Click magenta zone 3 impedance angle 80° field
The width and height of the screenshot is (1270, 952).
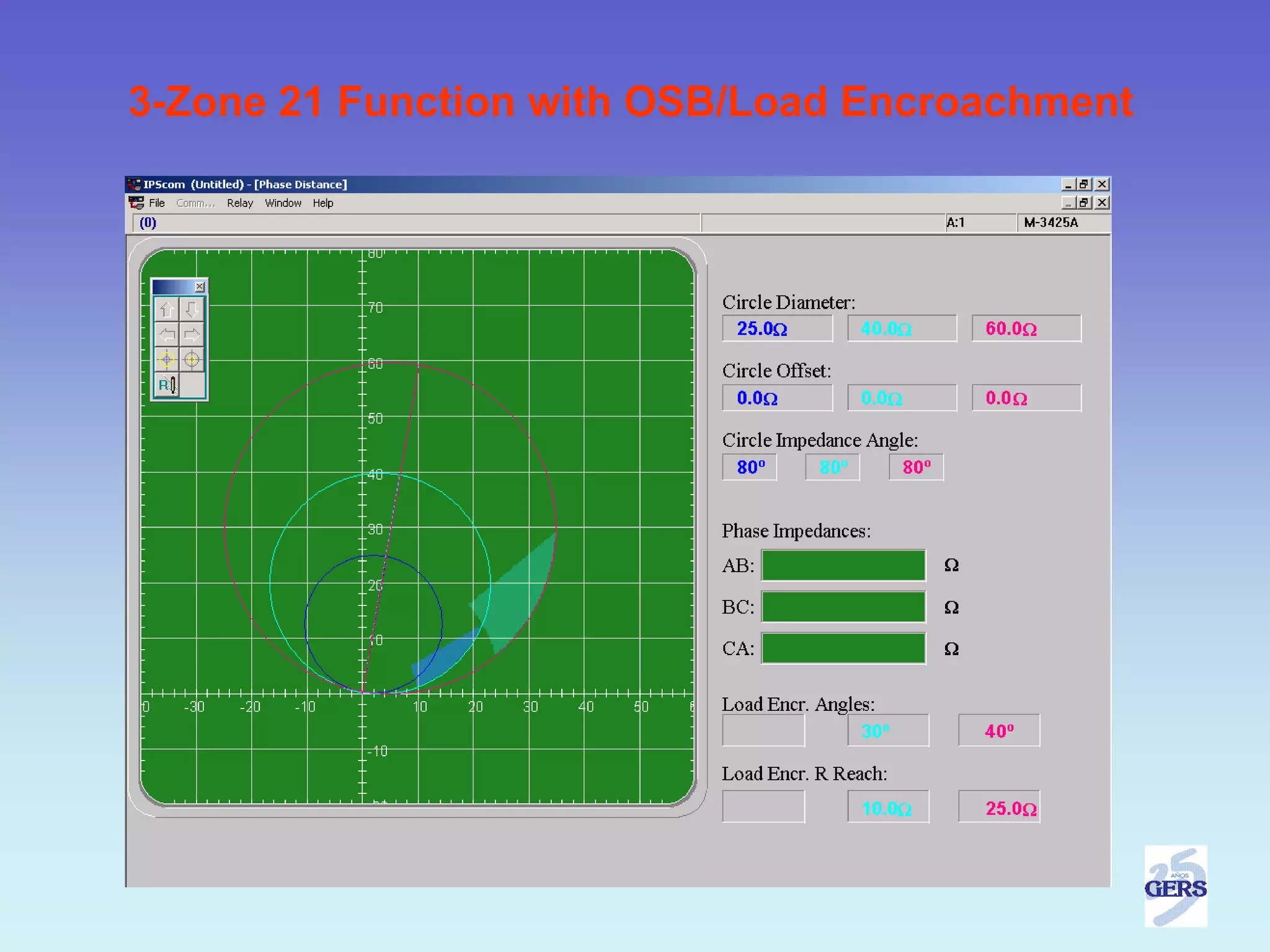(x=916, y=467)
